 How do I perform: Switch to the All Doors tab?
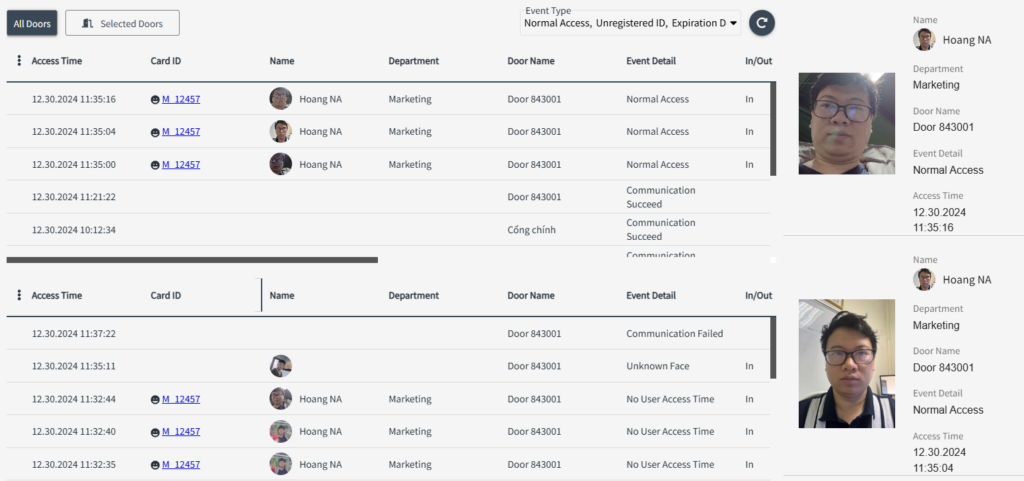(x=32, y=23)
